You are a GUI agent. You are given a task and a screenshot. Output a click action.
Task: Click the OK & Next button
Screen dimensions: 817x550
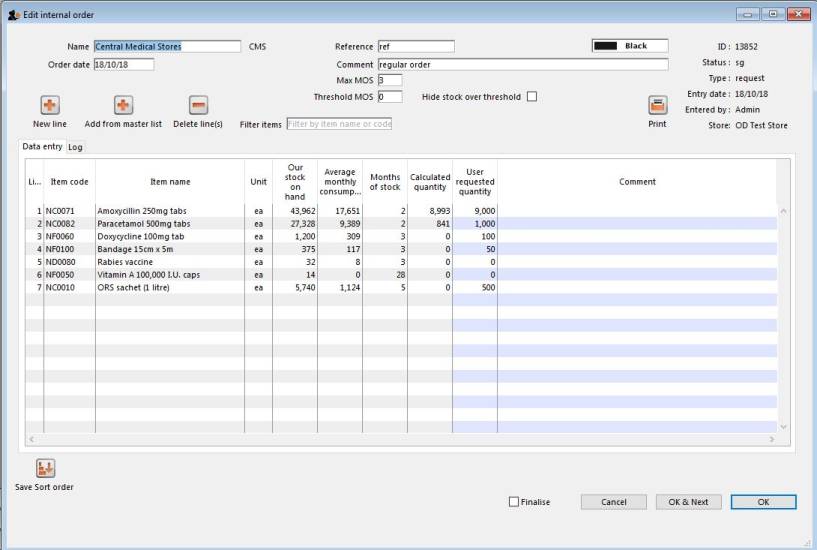click(x=688, y=502)
